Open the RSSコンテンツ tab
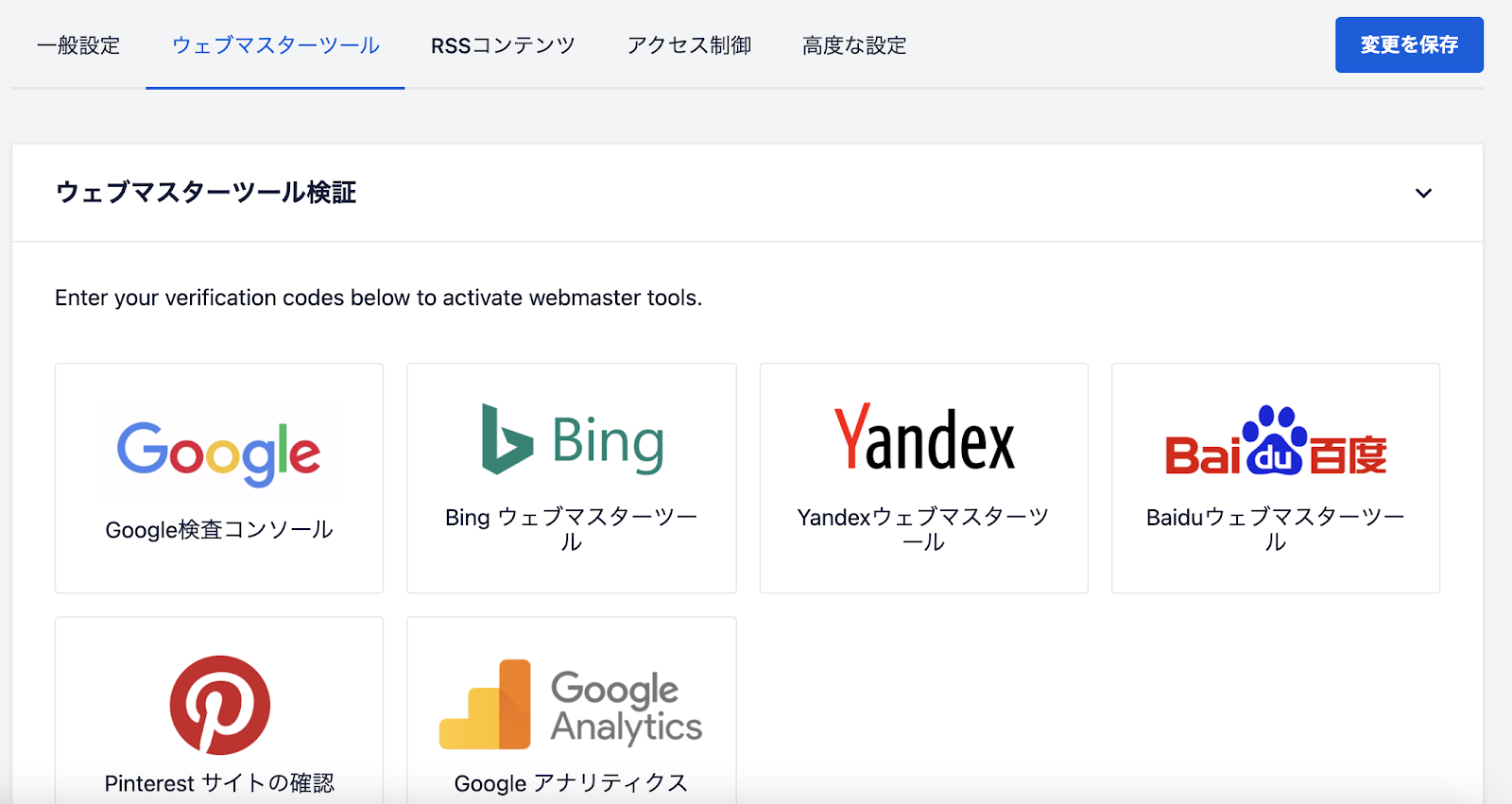 (x=503, y=45)
